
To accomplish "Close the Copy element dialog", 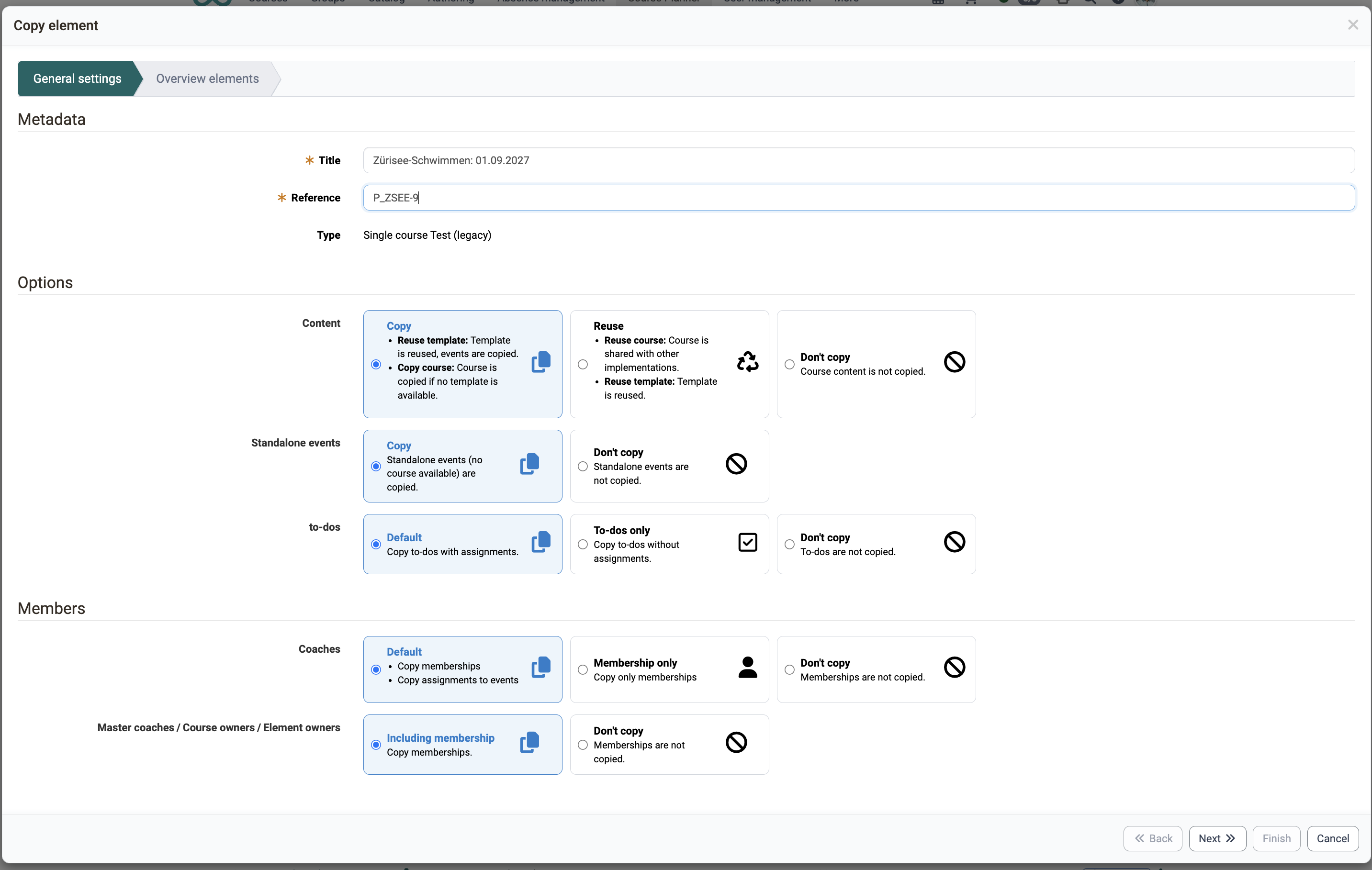I will [1353, 25].
